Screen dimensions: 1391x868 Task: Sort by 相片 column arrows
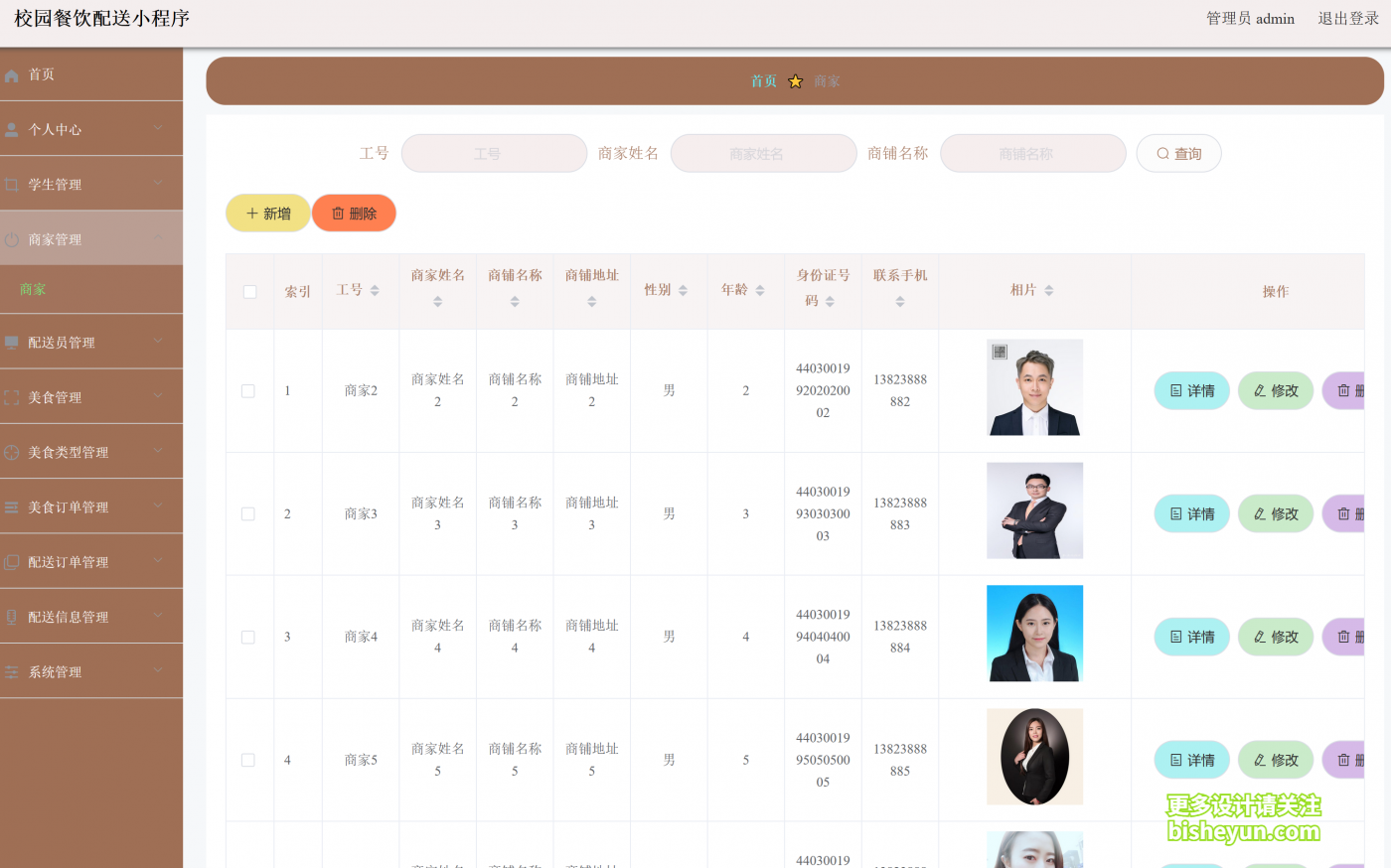[1049, 290]
